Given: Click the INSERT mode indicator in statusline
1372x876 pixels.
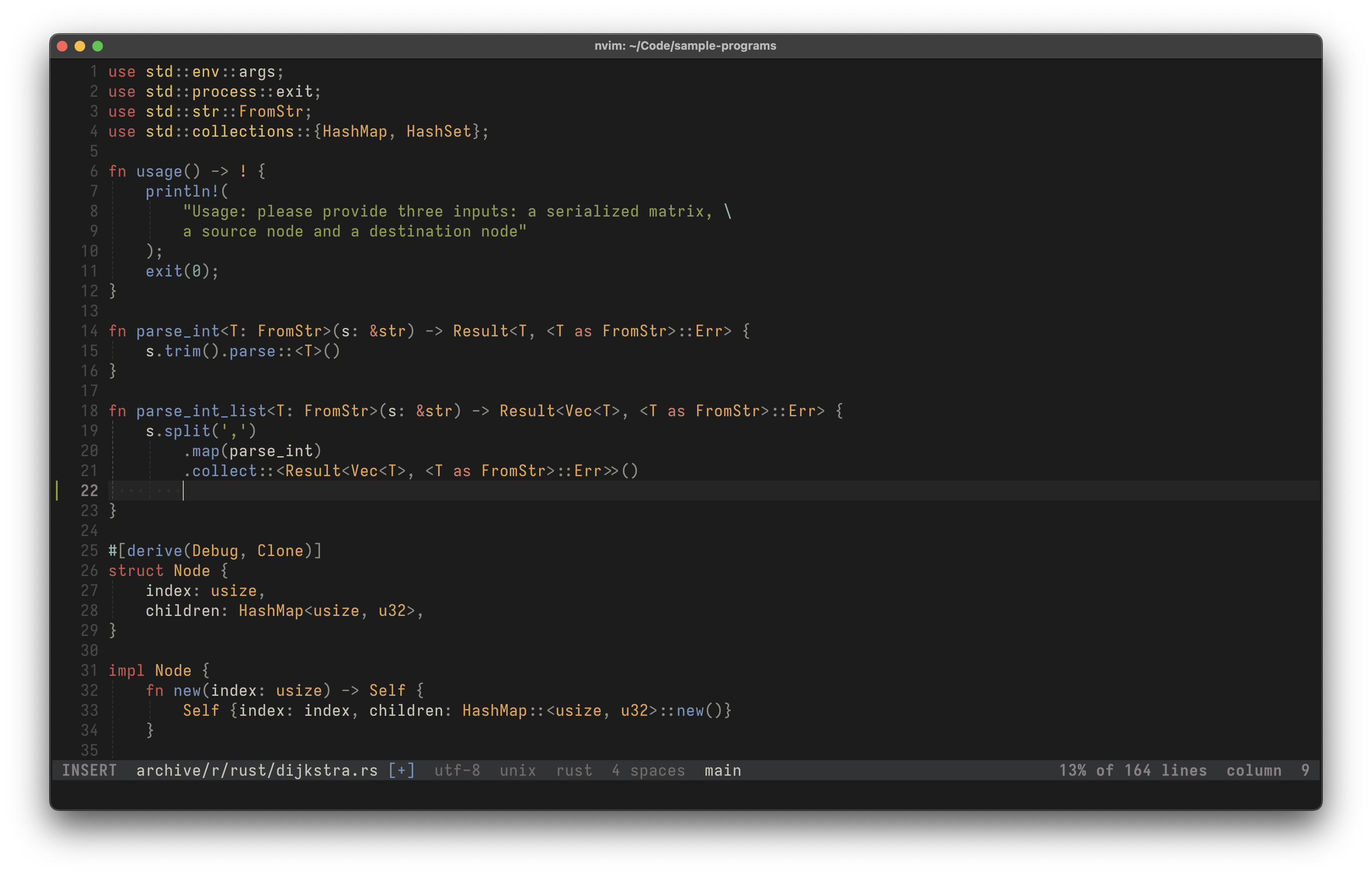Looking at the screenshot, I should pyautogui.click(x=90, y=770).
